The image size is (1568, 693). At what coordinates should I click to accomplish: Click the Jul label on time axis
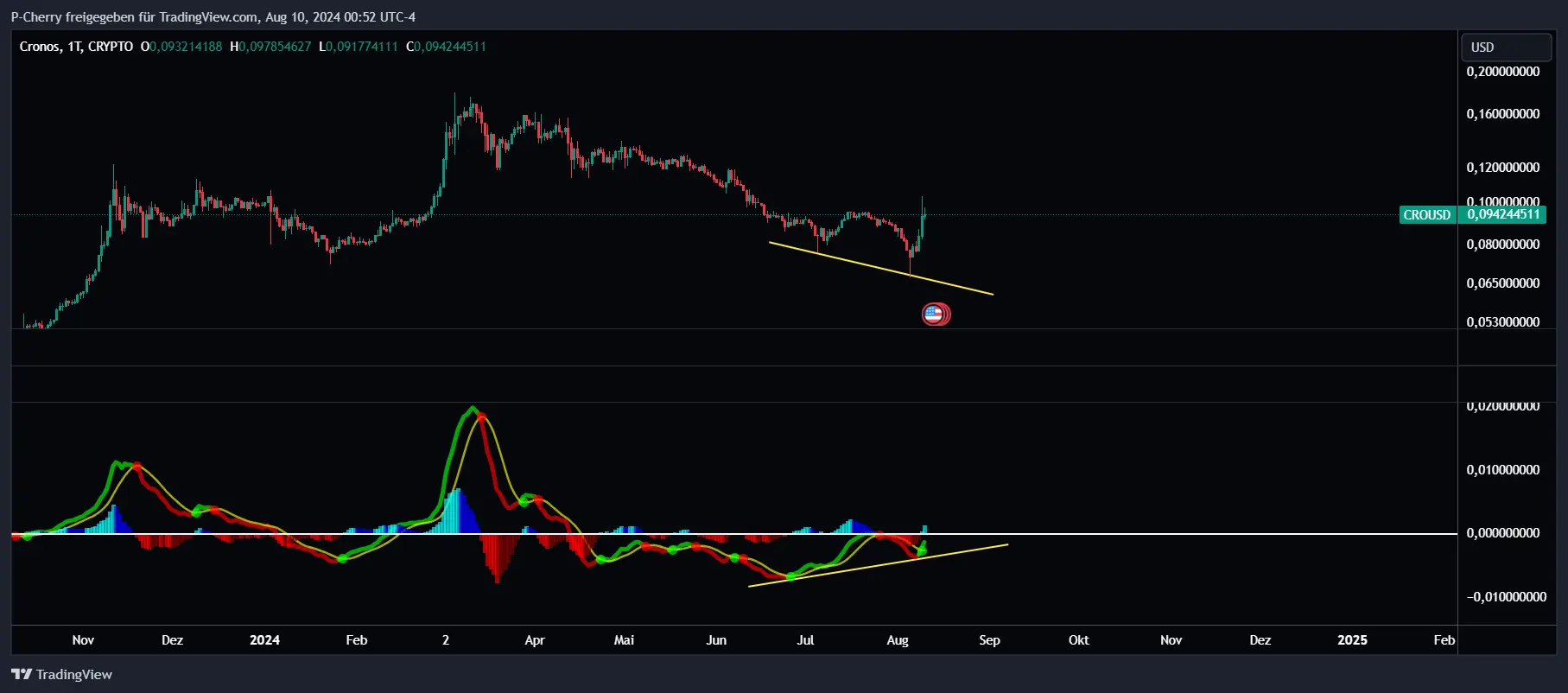(x=805, y=640)
